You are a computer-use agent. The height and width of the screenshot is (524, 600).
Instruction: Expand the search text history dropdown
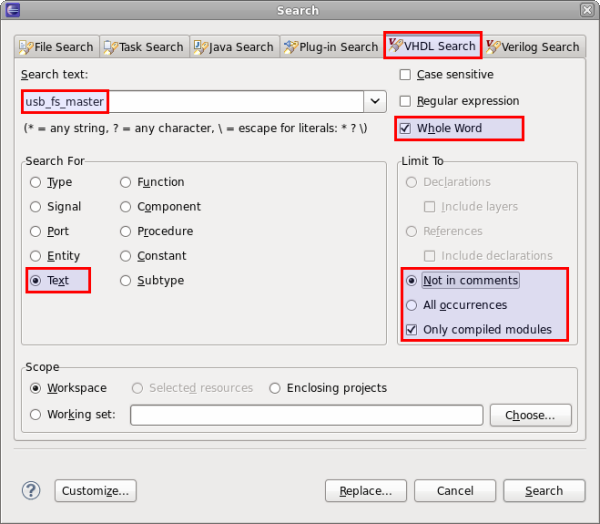click(x=375, y=101)
